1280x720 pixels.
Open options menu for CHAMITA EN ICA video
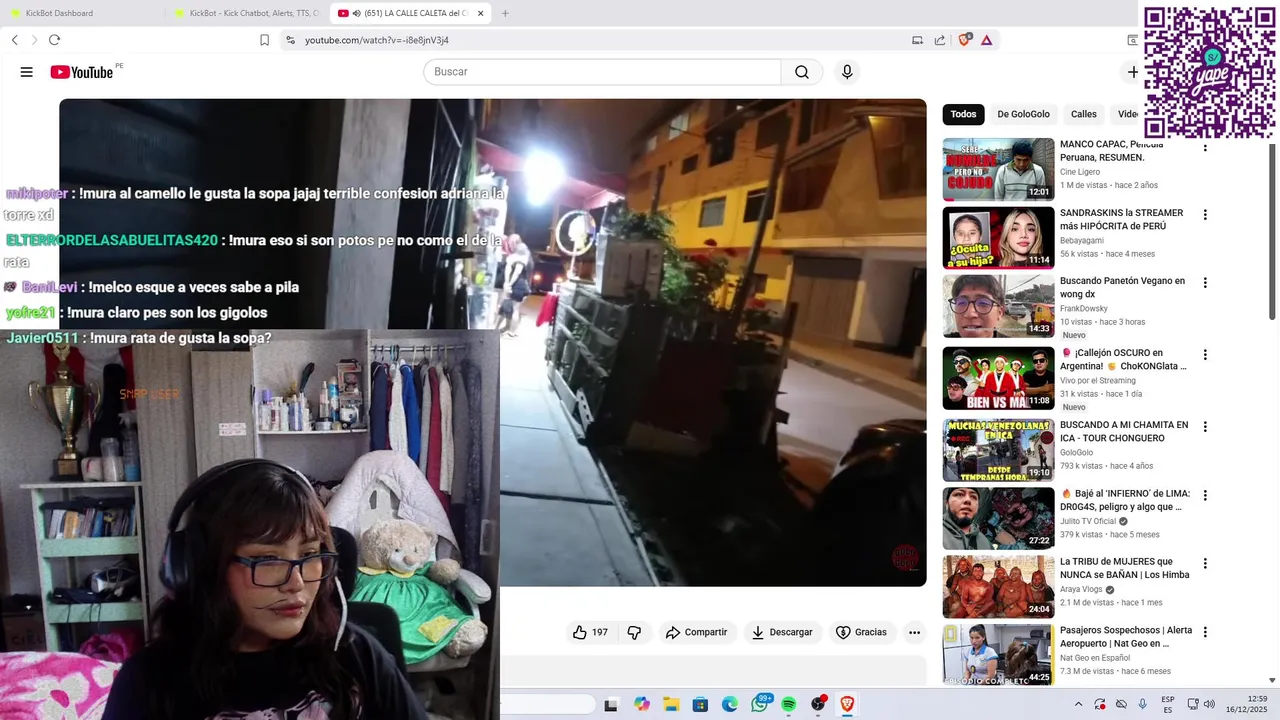tap(1205, 426)
